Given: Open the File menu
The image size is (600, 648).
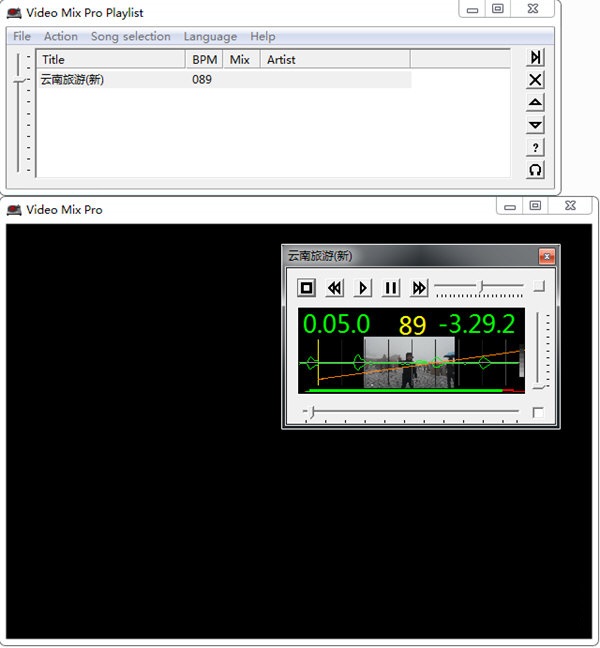Looking at the screenshot, I should (22, 36).
